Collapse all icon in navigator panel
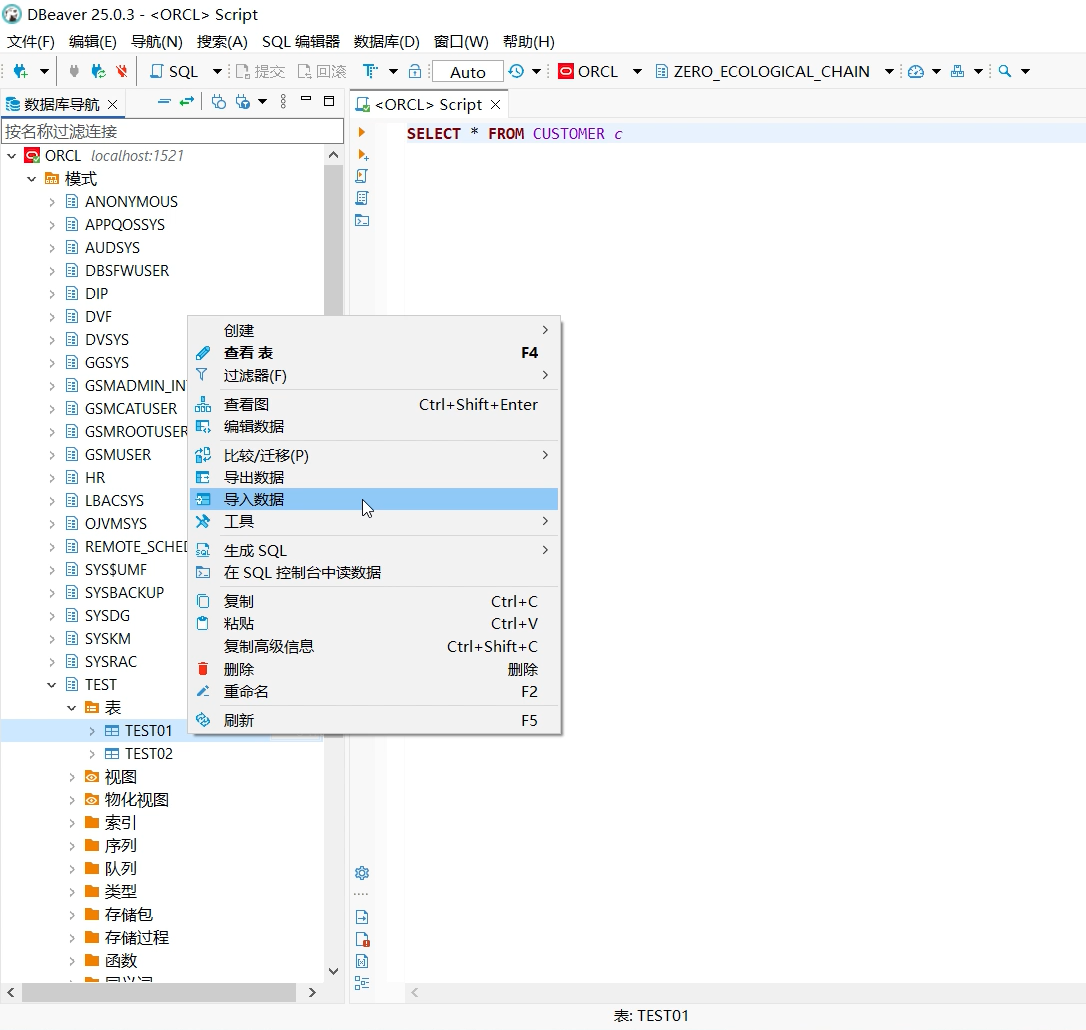Viewport: 1086px width, 1030px height. 164,102
